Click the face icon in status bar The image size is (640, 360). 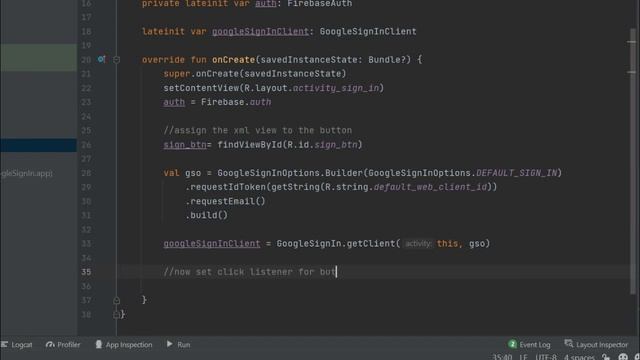(x=623, y=357)
